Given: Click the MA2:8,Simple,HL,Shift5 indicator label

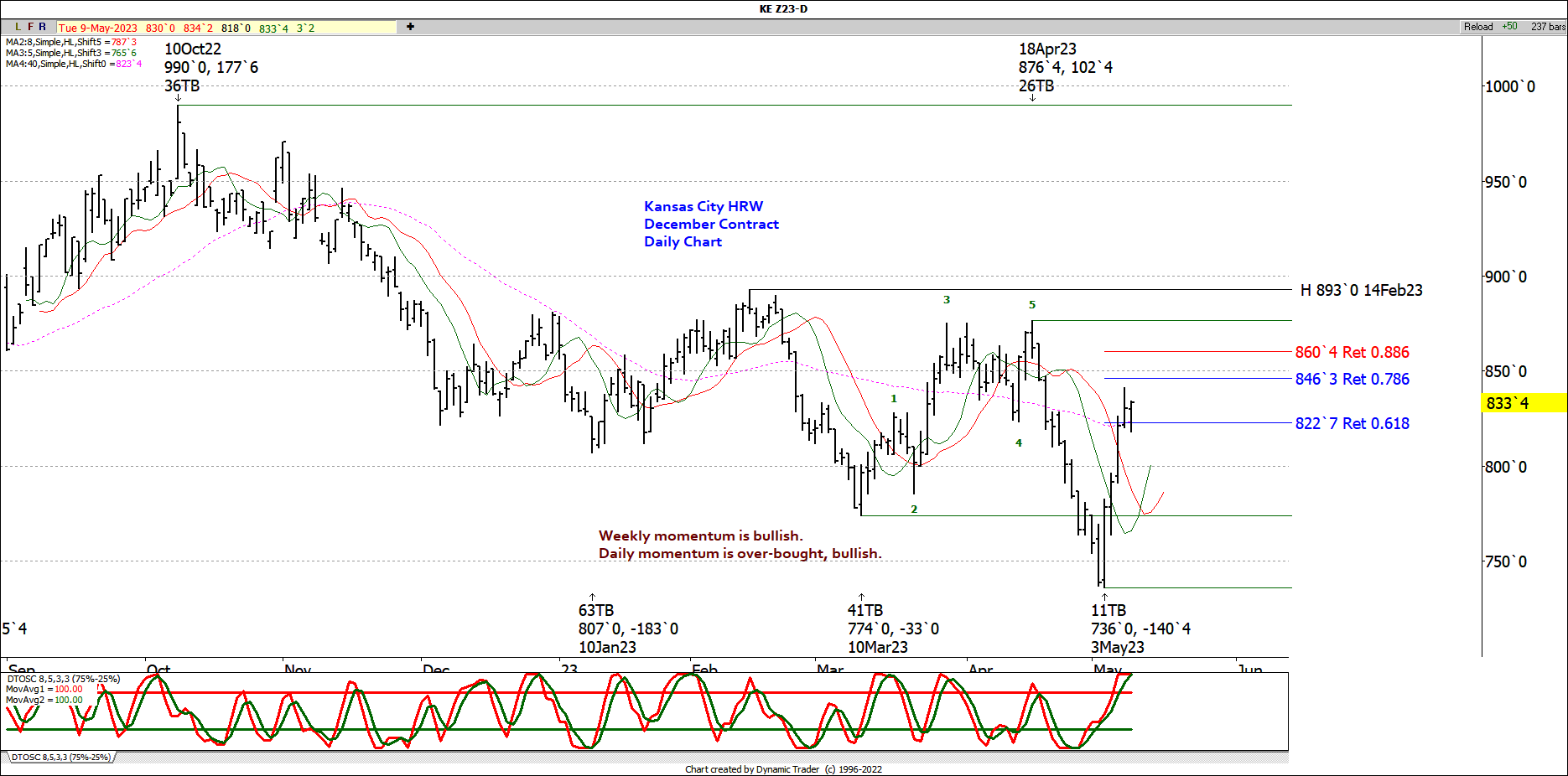Looking at the screenshot, I should [71, 42].
